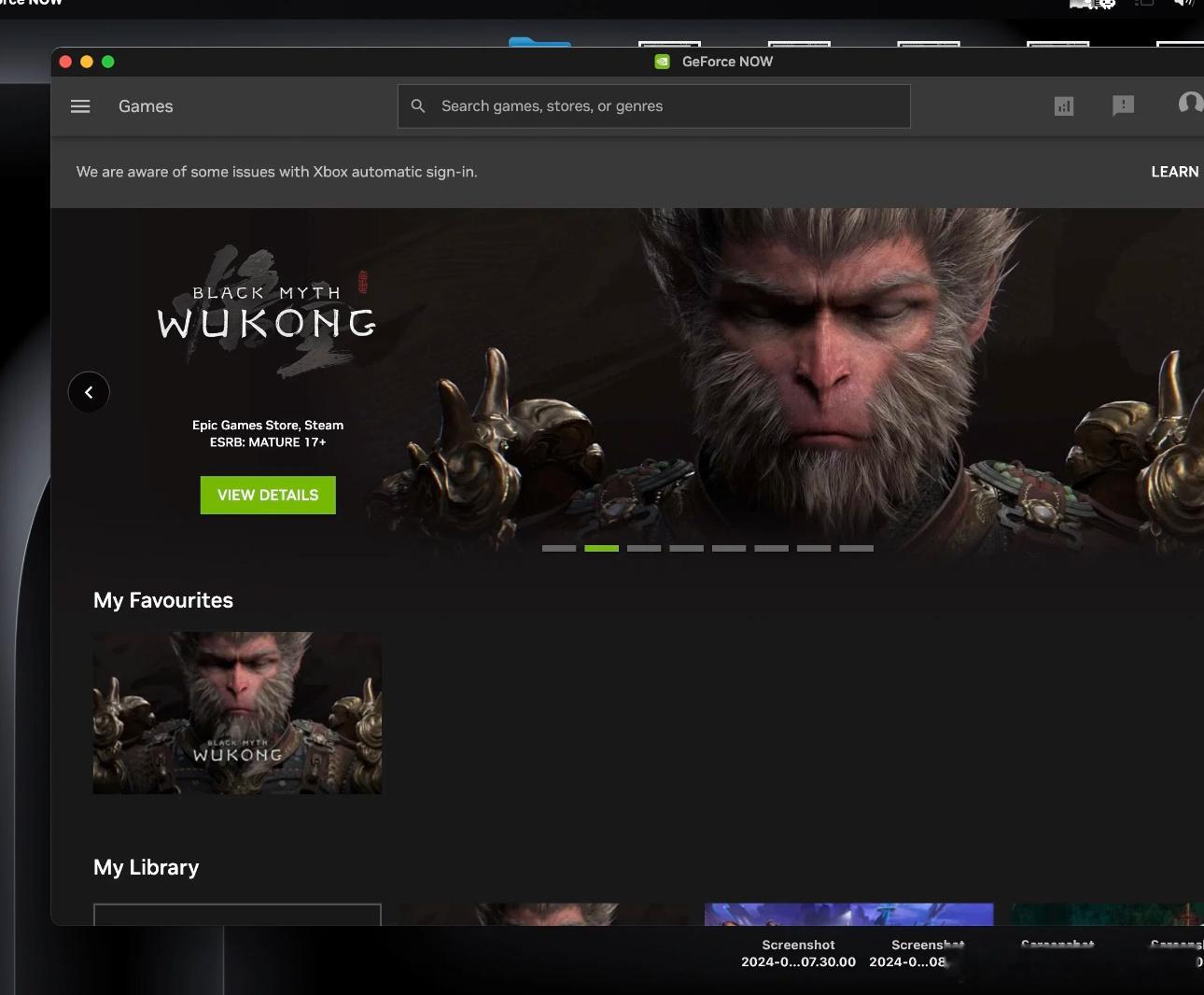Go to previous carousel slide arrow
Image resolution: width=1204 pixels, height=995 pixels.
(89, 392)
